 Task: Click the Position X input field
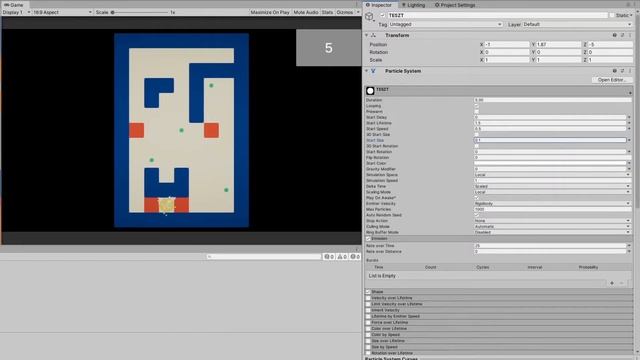click(507, 44)
